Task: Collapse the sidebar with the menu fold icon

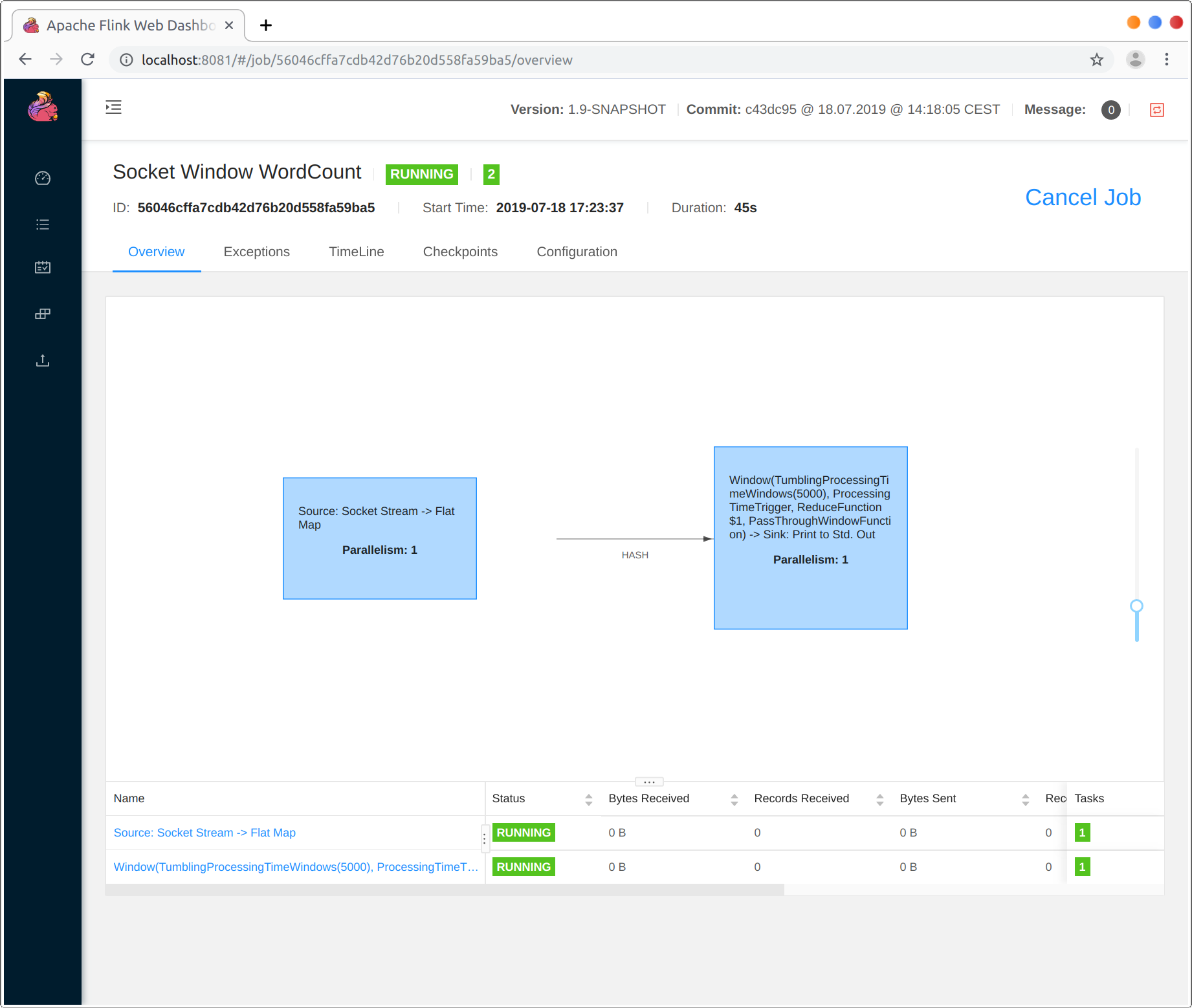Action: click(x=114, y=107)
